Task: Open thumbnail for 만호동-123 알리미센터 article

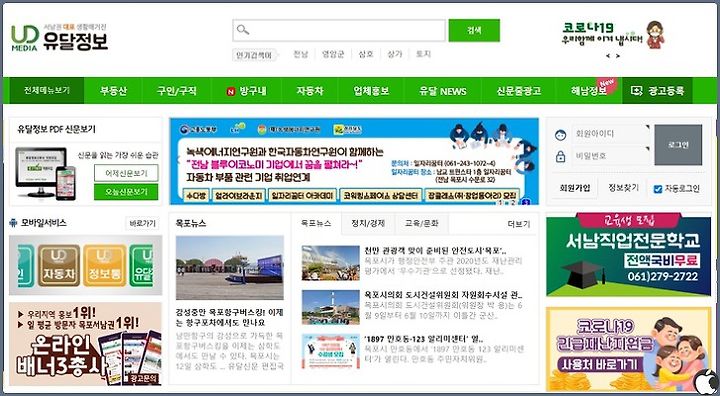Action: coord(331,351)
